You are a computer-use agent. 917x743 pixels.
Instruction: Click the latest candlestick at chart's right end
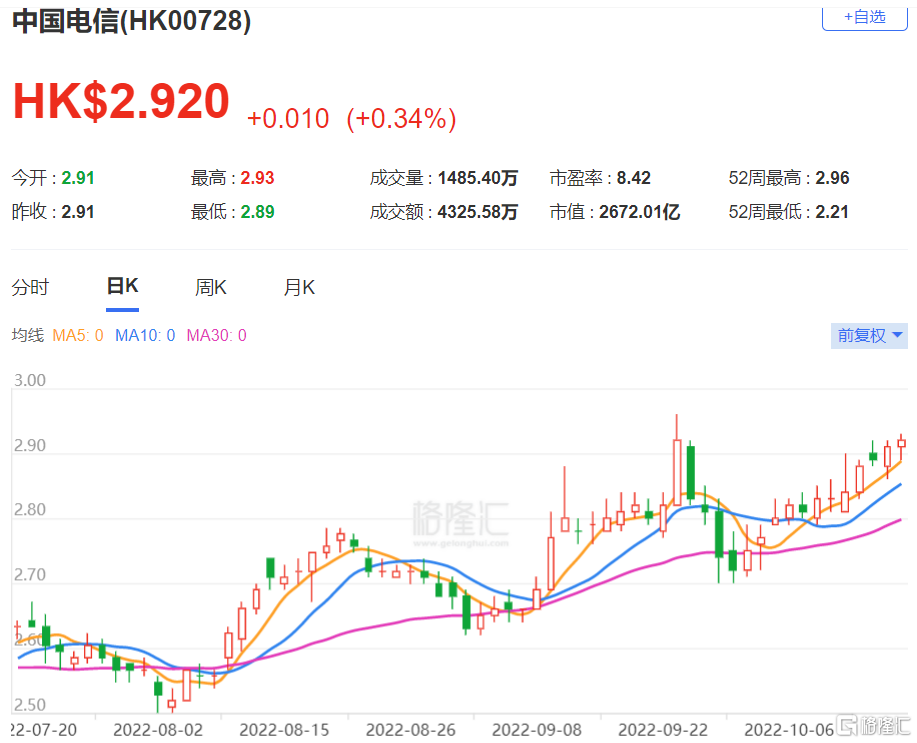coord(901,443)
